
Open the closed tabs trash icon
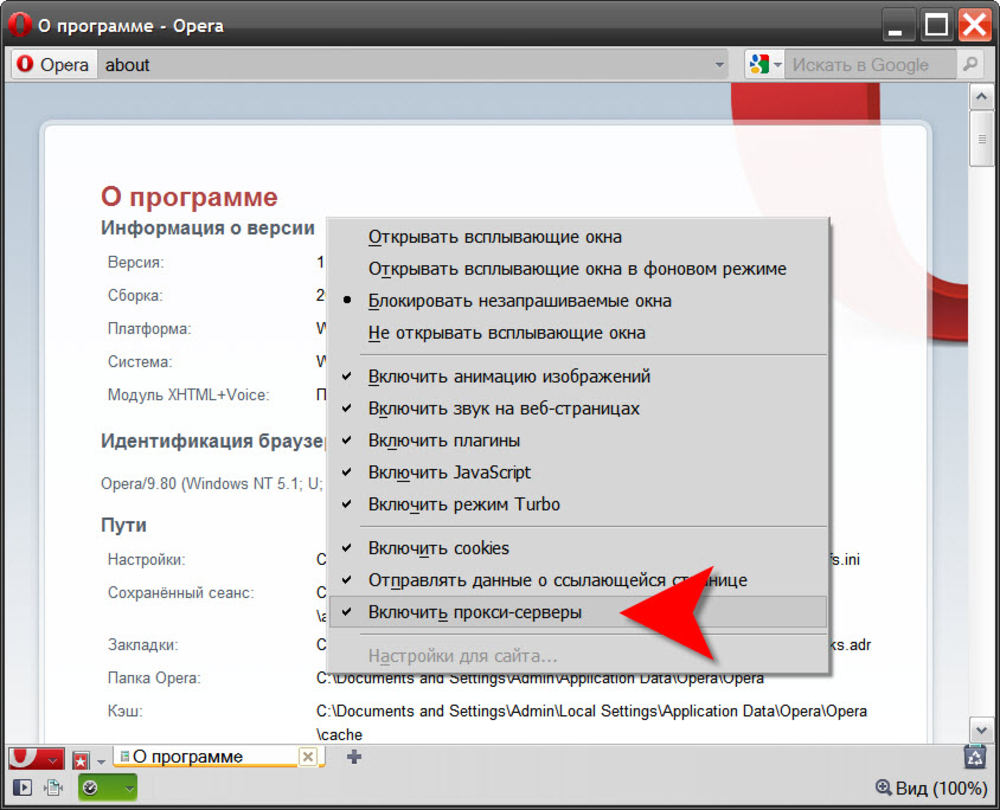coord(976,756)
